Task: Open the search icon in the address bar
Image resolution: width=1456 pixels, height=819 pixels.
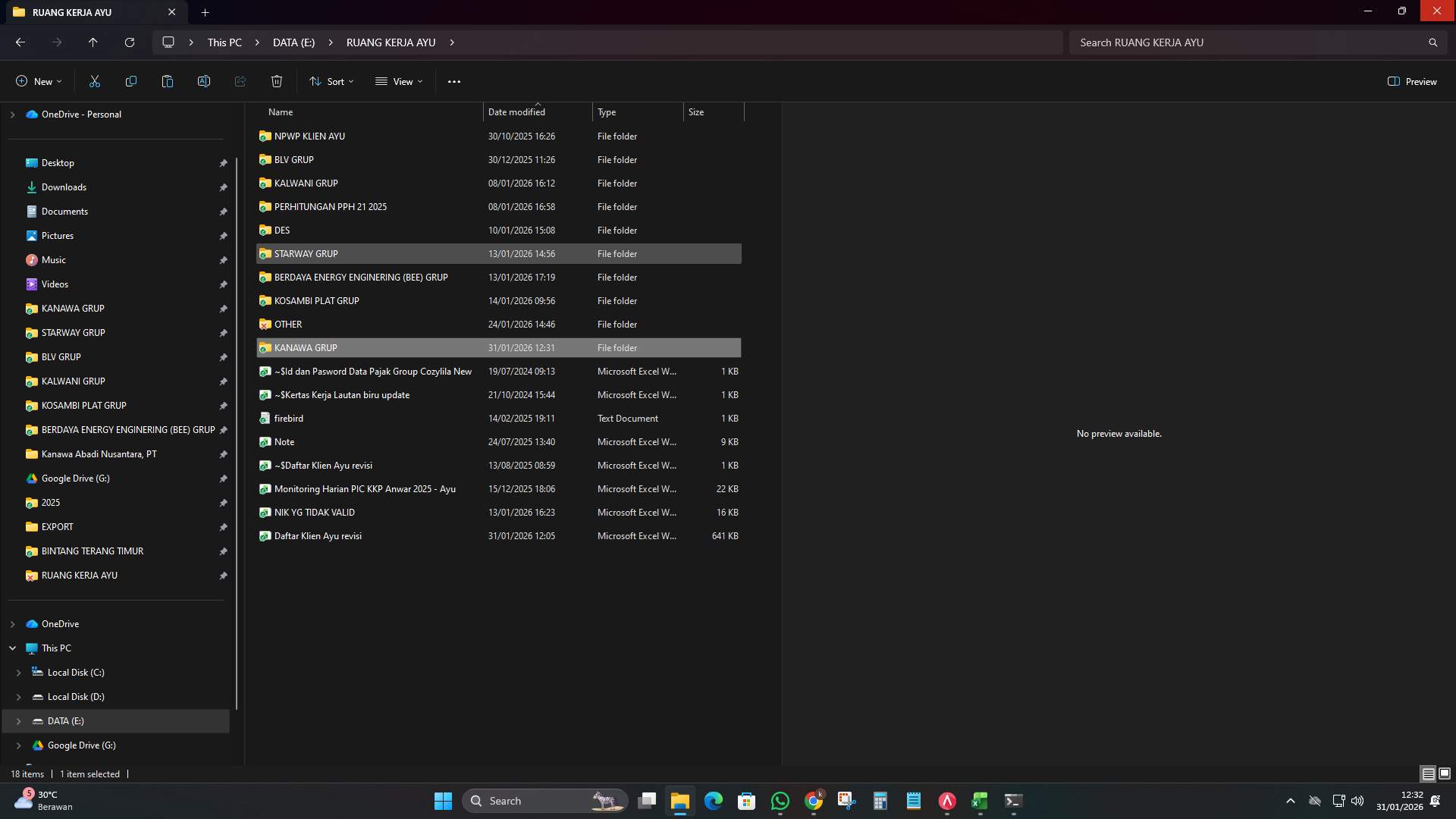Action: click(x=1432, y=42)
